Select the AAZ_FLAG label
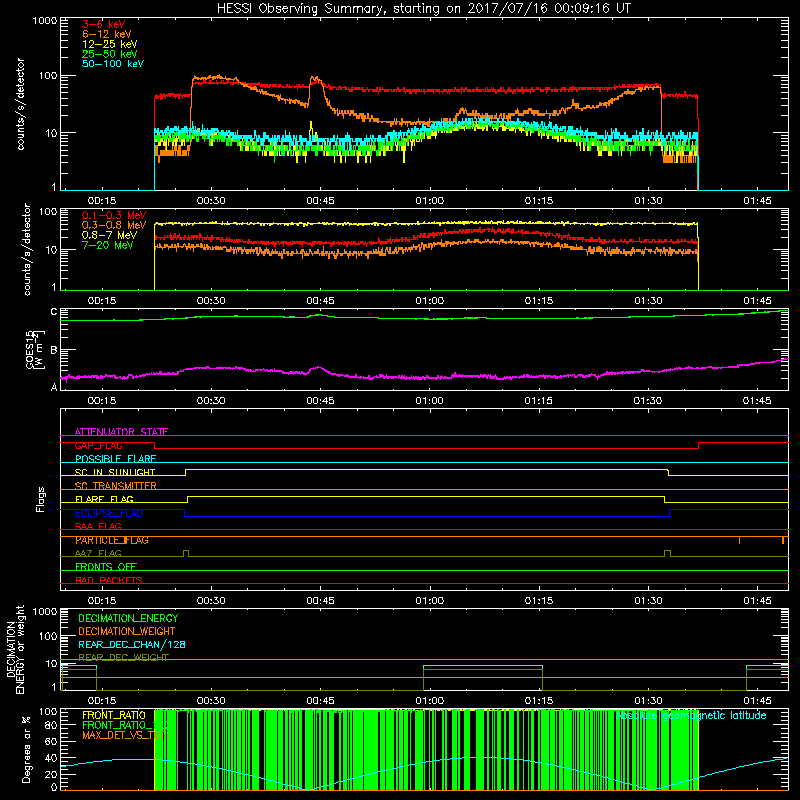The image size is (800, 800). 98,553
